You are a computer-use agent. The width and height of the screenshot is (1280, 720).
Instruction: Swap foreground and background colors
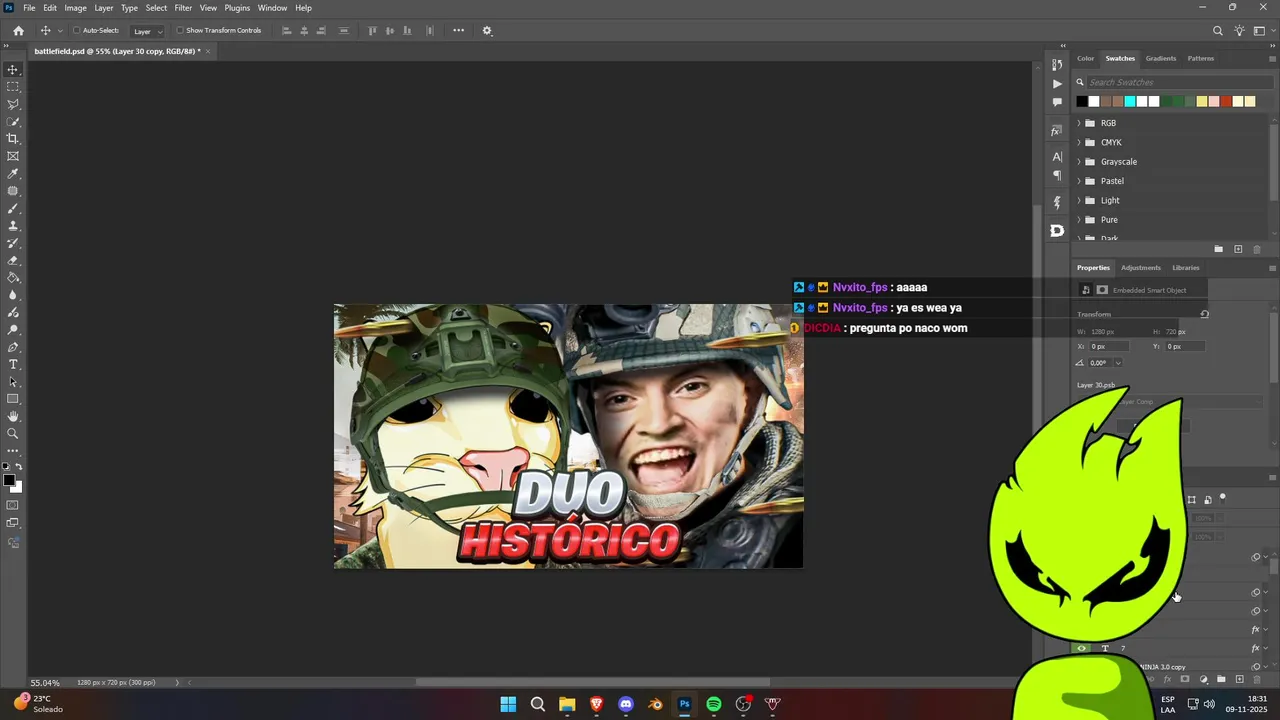tap(19, 467)
